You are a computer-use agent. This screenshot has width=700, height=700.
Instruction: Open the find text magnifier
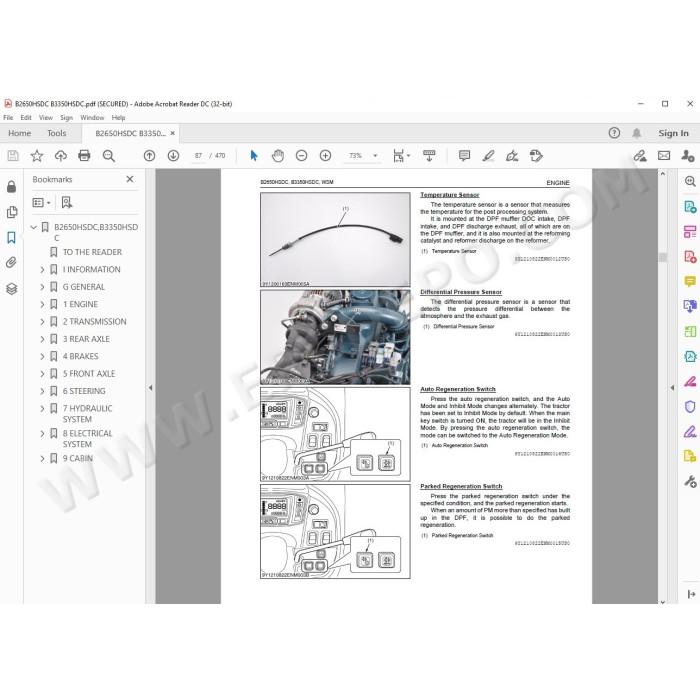click(x=108, y=155)
